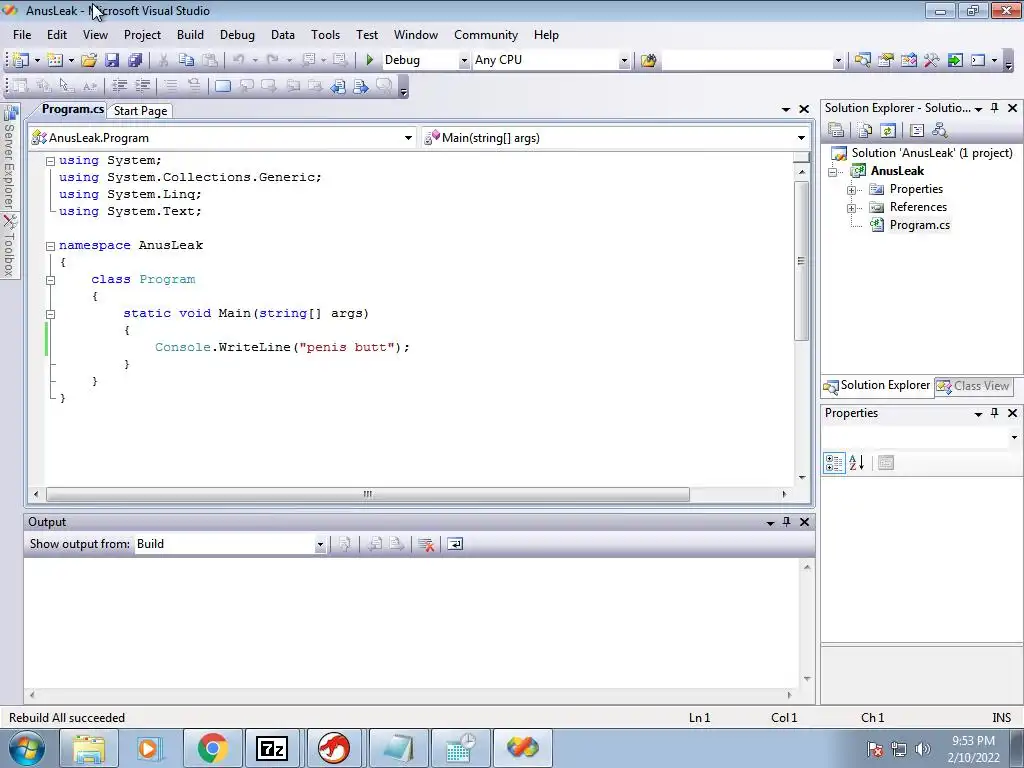Click the Add New Item toolbar icon
1024x768 pixels.
[x=56, y=60]
